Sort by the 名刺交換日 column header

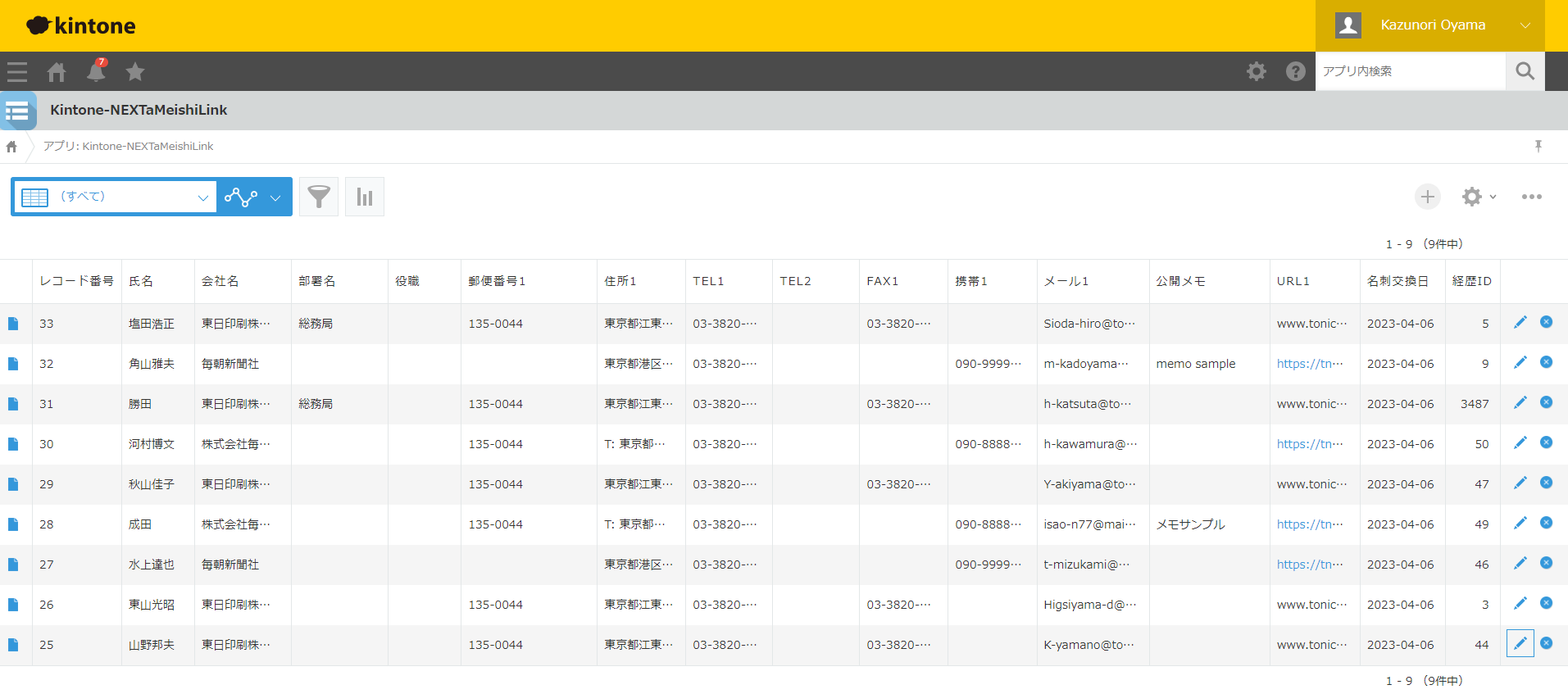pos(1398,281)
